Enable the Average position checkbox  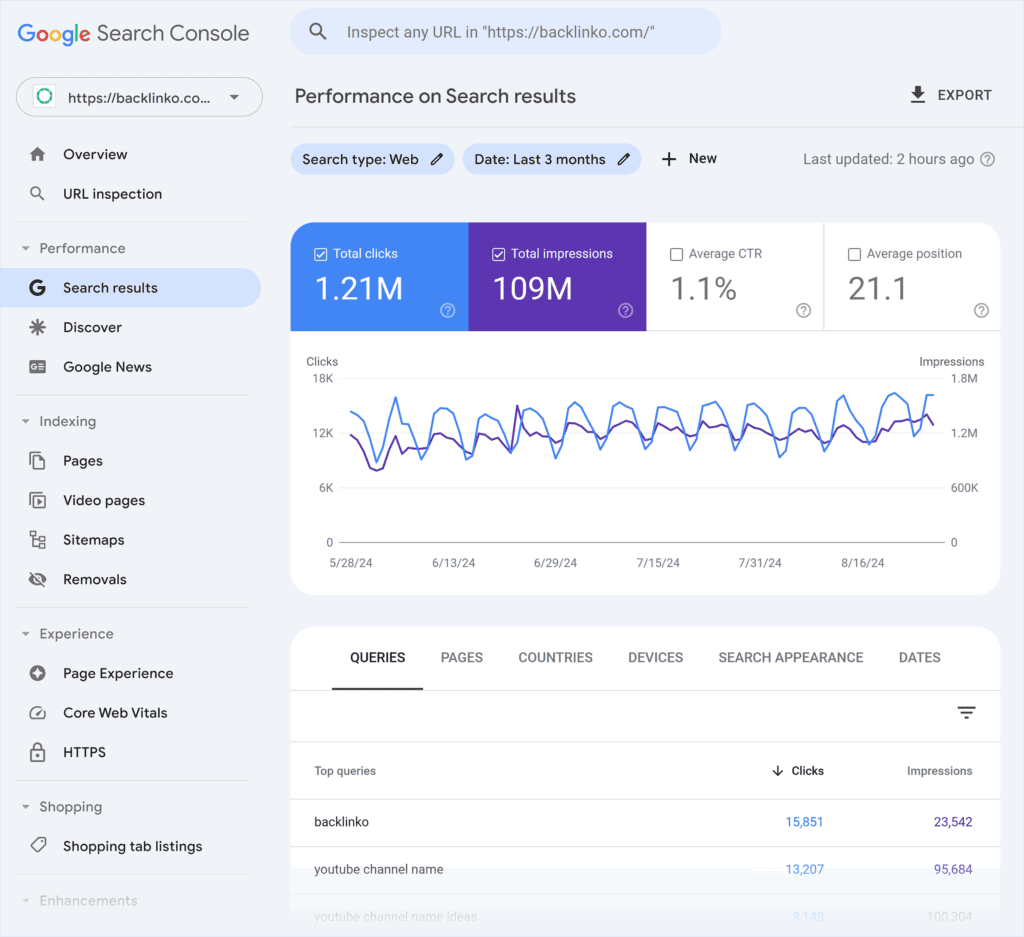tap(854, 254)
